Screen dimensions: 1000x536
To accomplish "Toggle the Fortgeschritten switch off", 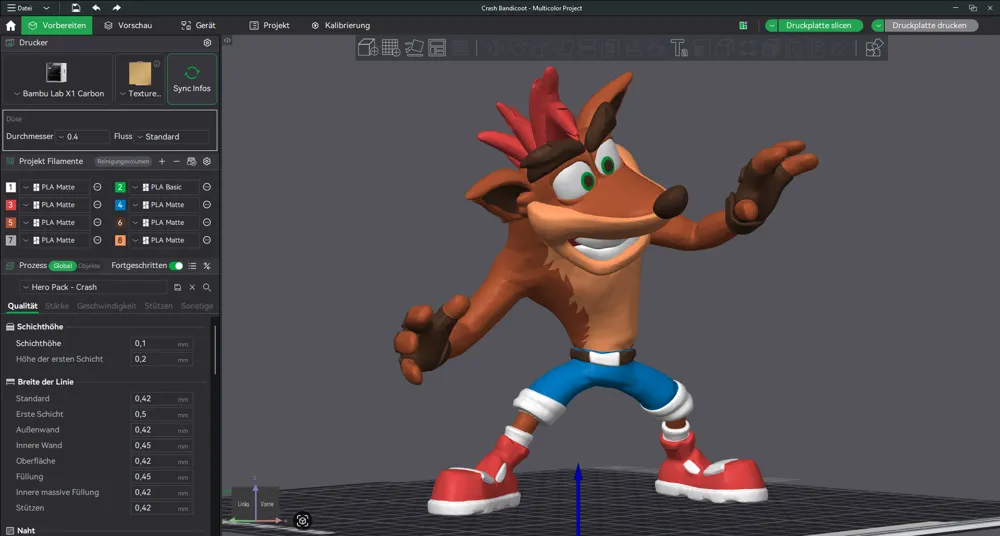I will (176, 265).
